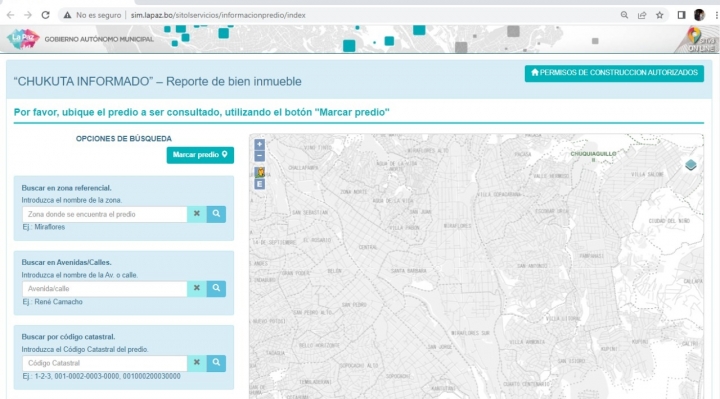
Task: Select the MIRAFLORES SUR map label
Action: pyautogui.click(x=470, y=333)
